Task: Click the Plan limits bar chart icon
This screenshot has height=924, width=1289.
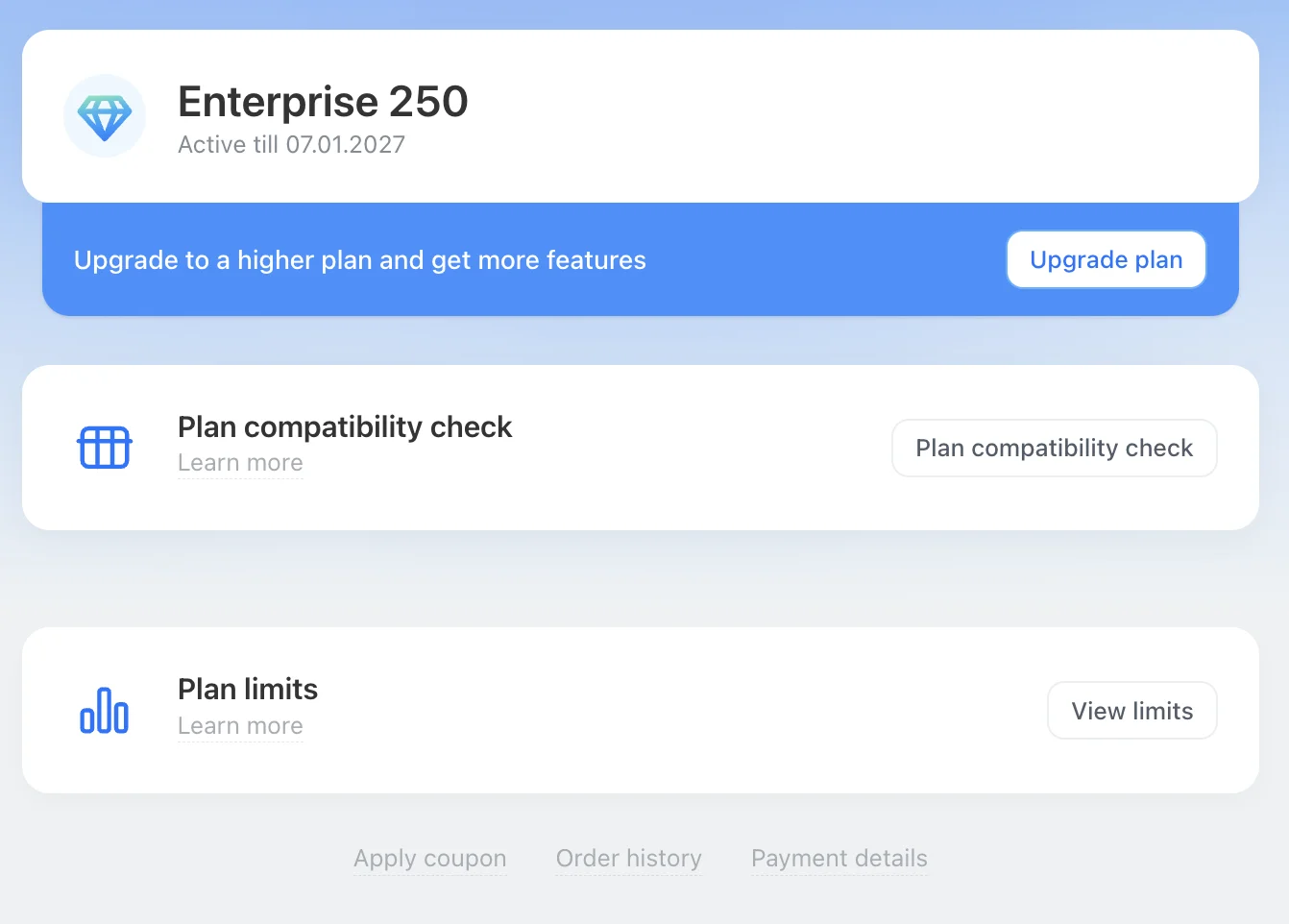Action: click(x=104, y=711)
